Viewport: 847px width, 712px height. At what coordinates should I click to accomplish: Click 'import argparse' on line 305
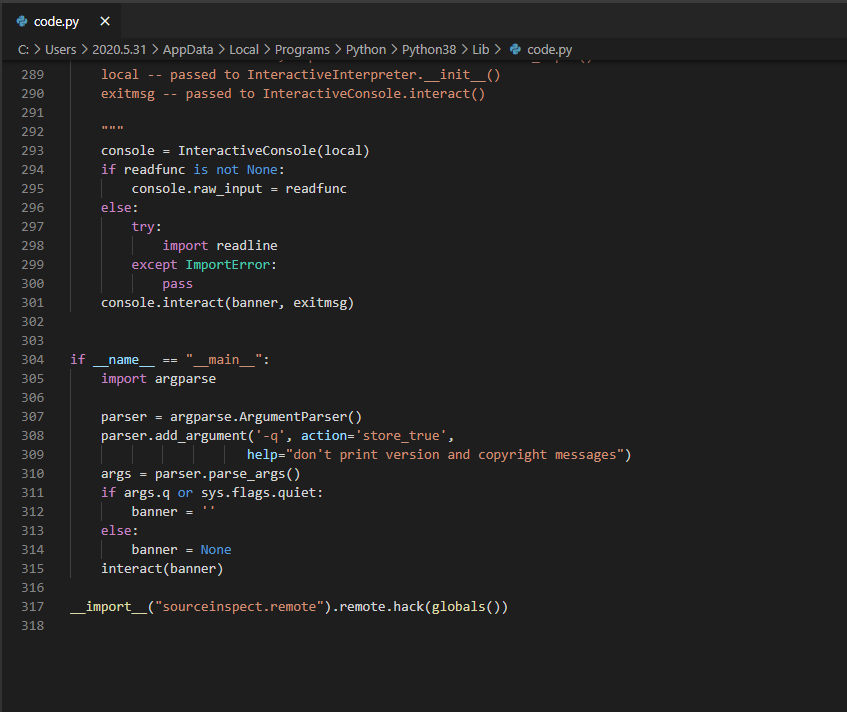[x=158, y=379]
